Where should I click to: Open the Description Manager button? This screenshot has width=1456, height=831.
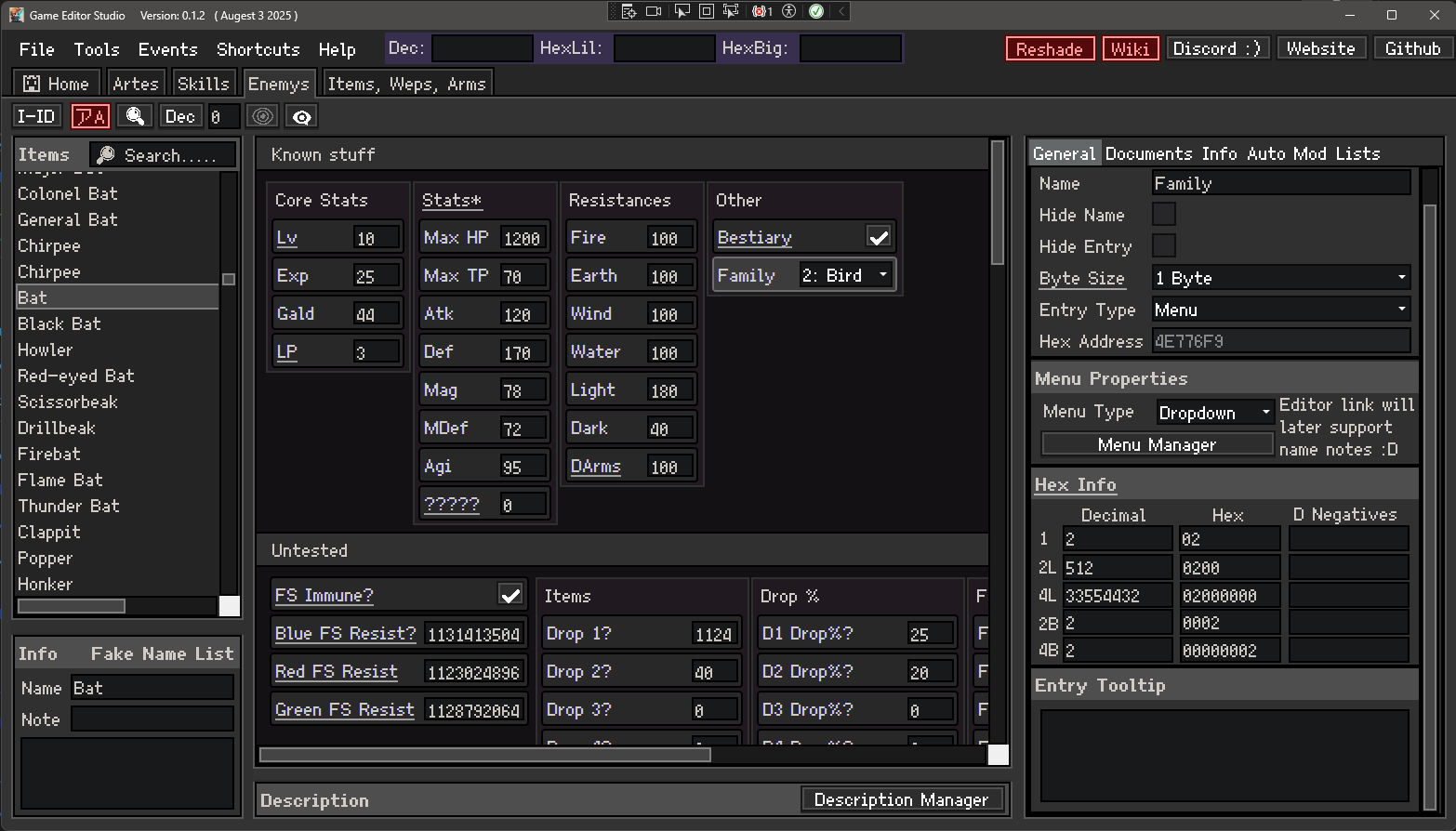(x=901, y=799)
